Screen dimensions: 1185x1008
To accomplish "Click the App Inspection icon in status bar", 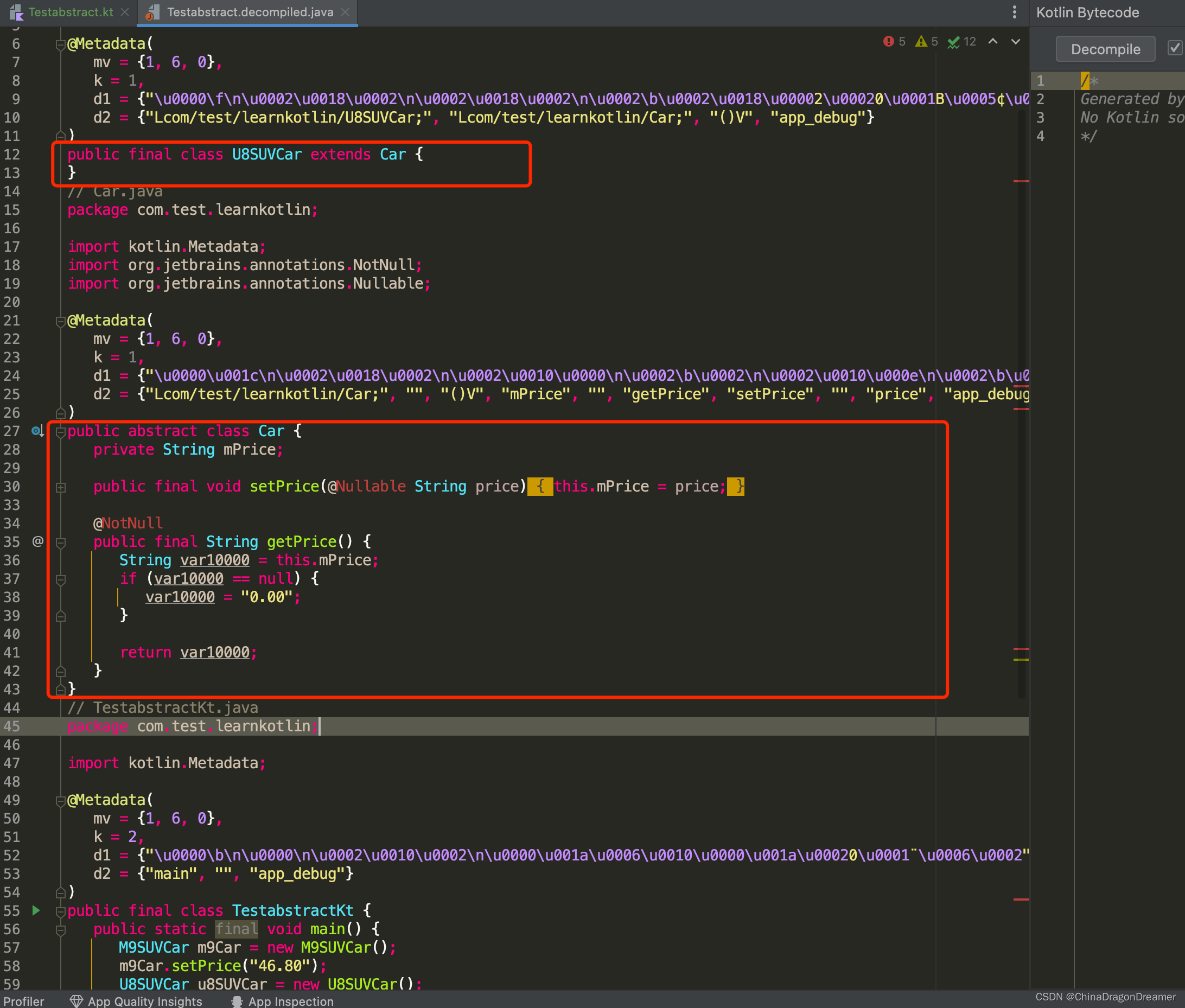I will [x=237, y=1000].
